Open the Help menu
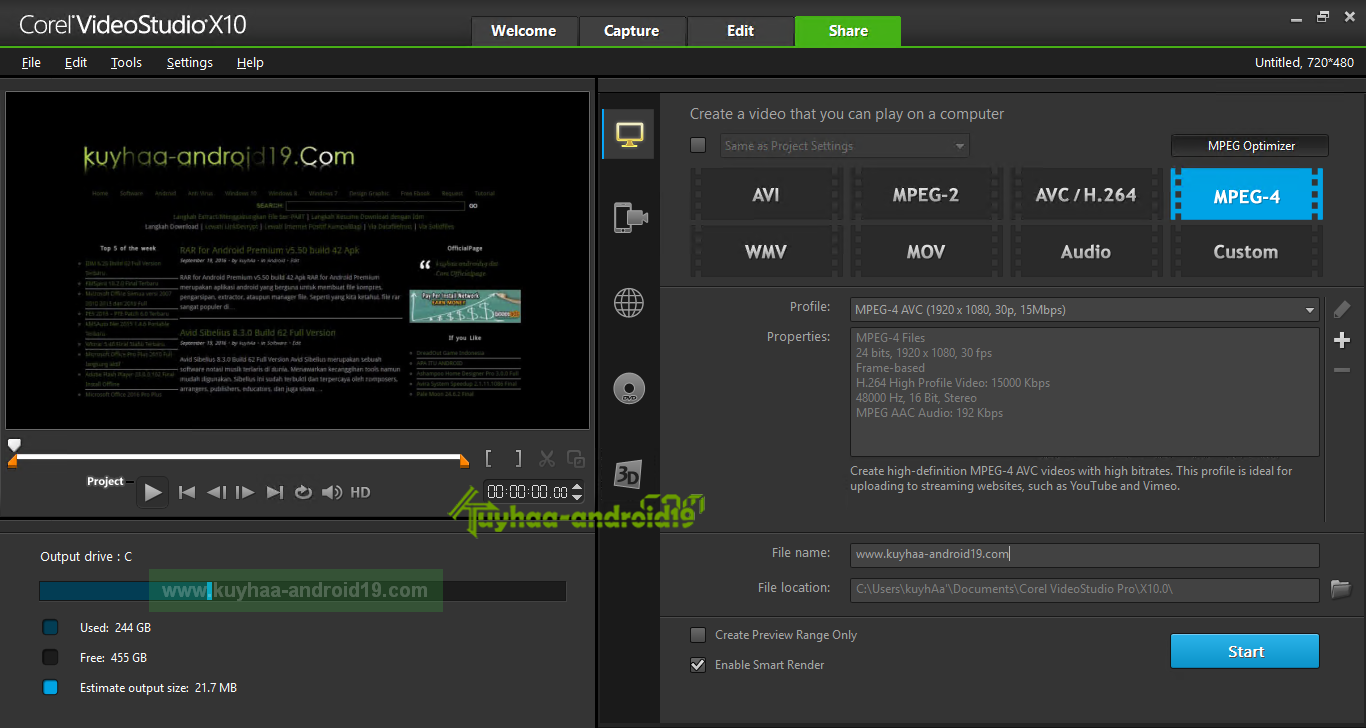This screenshot has width=1366, height=728. 250,62
